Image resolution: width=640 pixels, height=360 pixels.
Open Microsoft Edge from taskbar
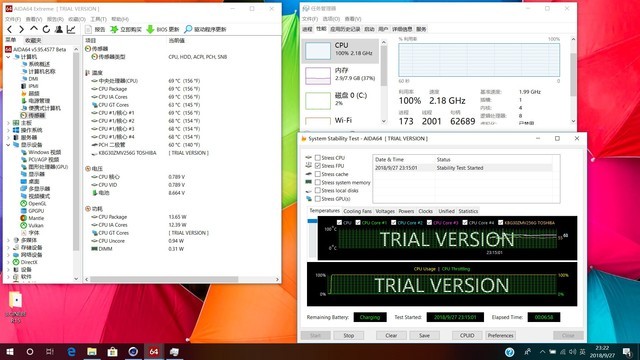pyautogui.click(x=71, y=351)
